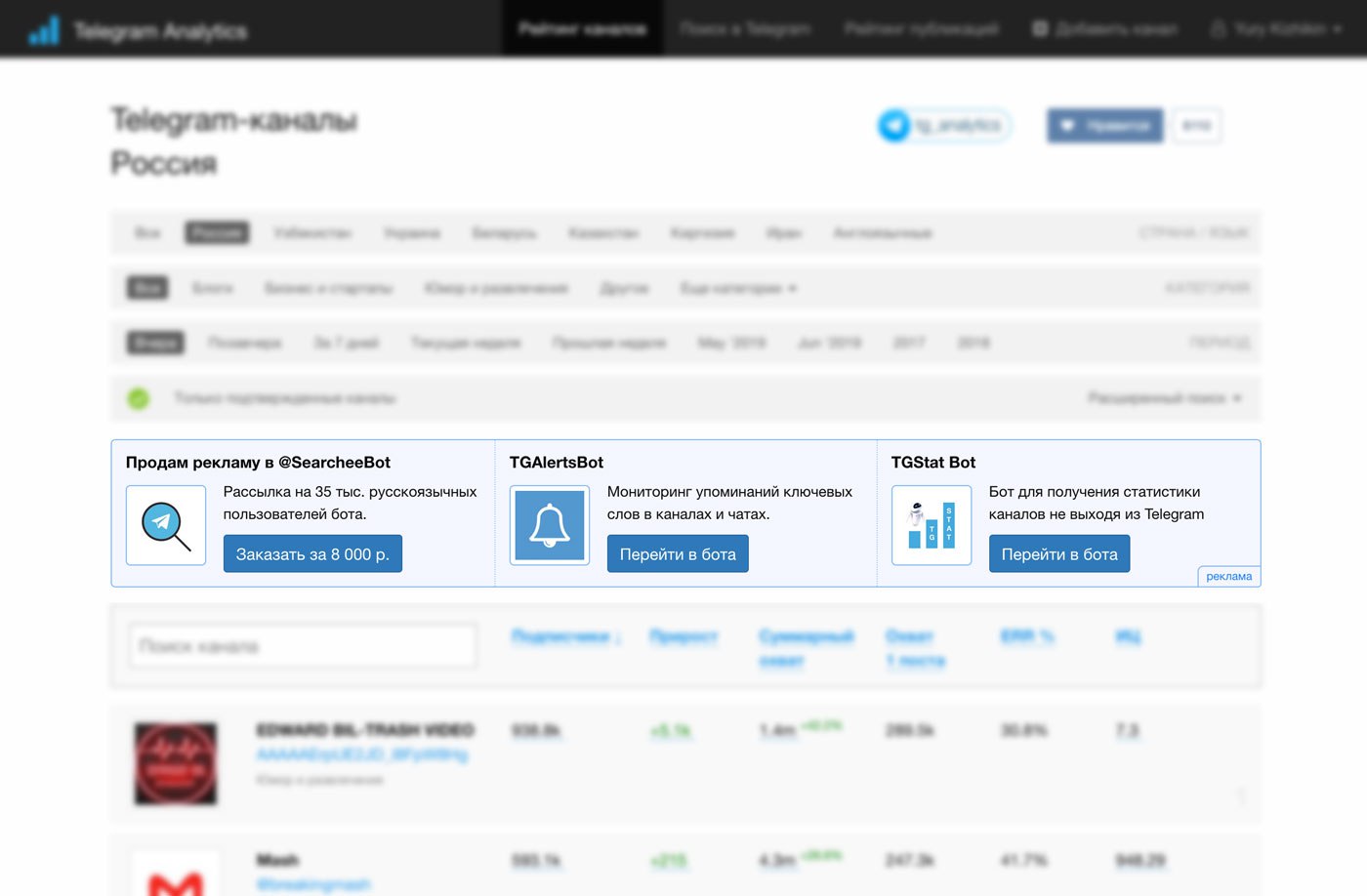Expand the Расширенный поиск dropdown
This screenshot has width=1367, height=896.
coord(1165,398)
